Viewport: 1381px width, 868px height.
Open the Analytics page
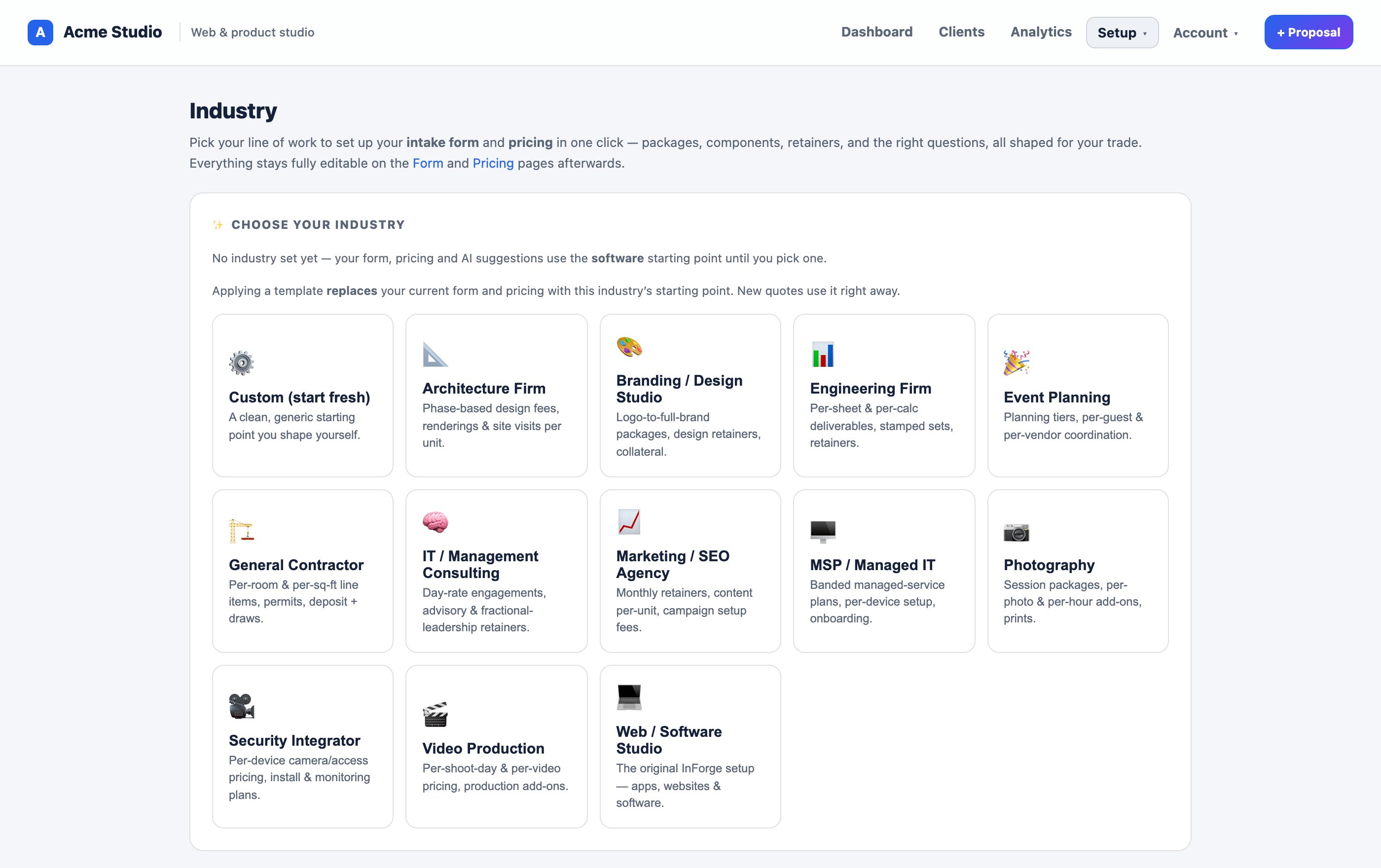pyautogui.click(x=1040, y=32)
